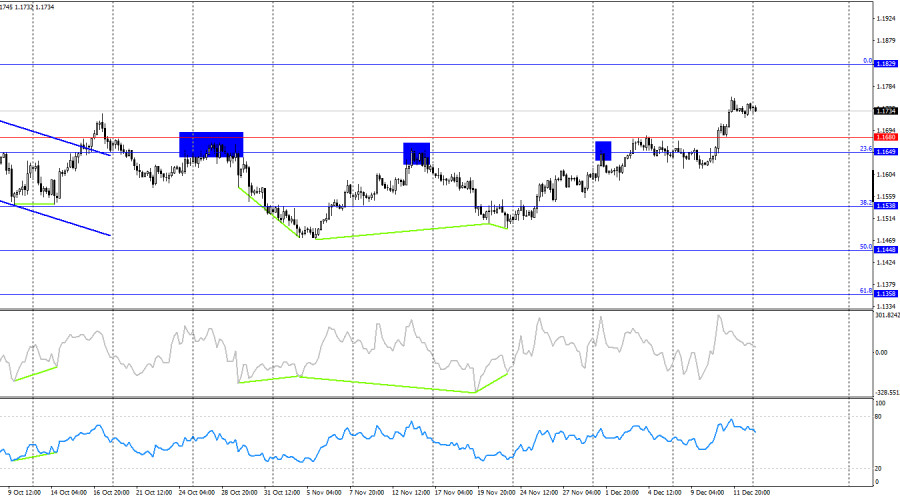This screenshot has height=500, width=900.
Task: Click the 20 level on RSI scale
Action: coord(878,469)
